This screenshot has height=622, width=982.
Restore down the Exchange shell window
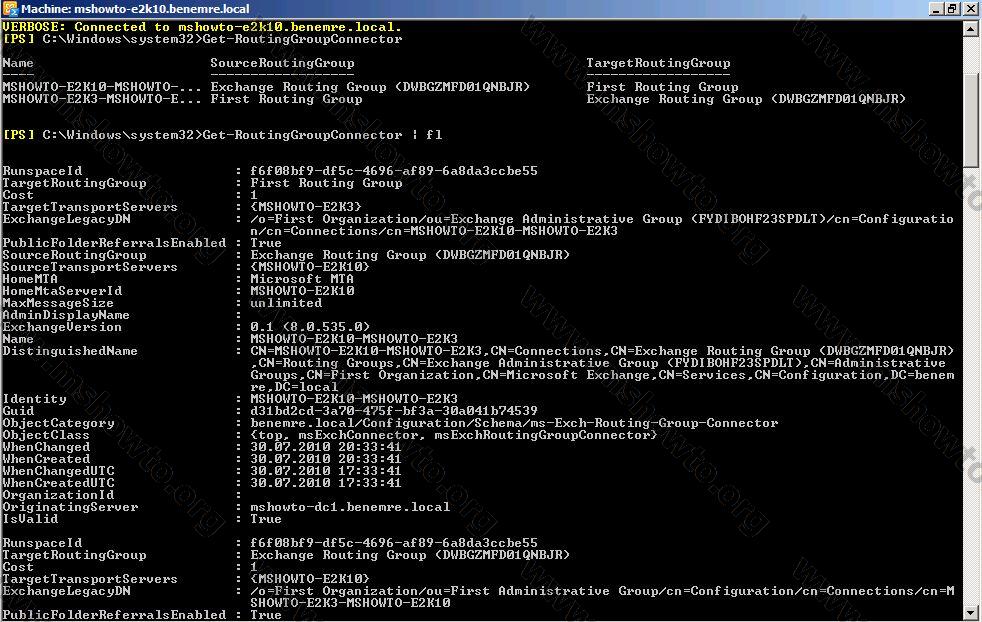point(952,9)
